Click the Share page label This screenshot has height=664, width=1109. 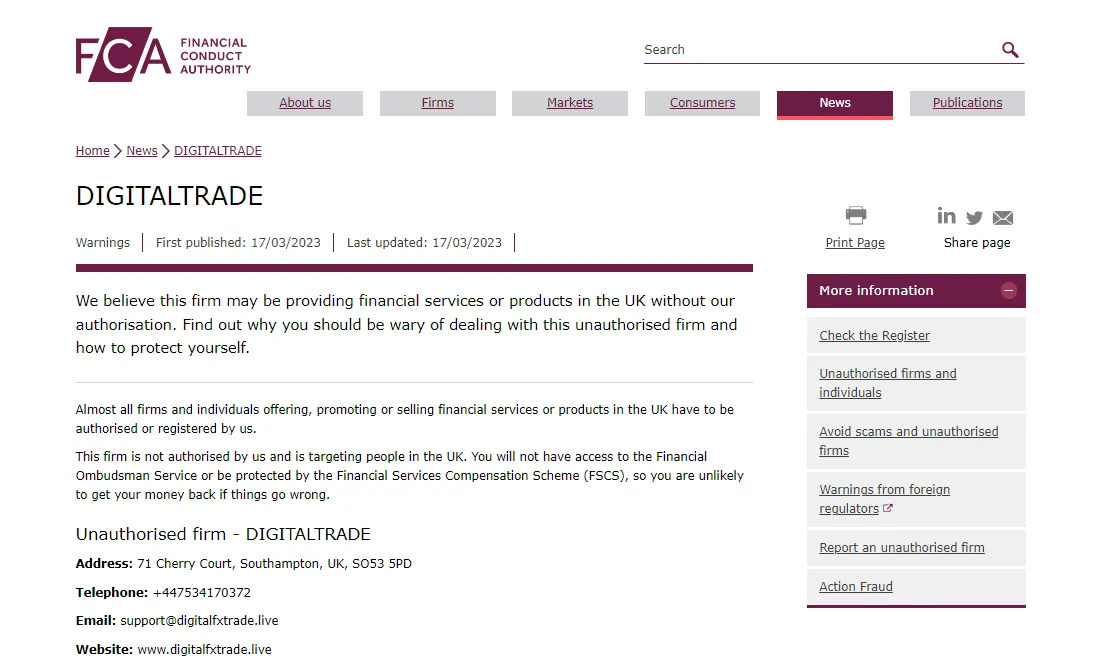977,243
